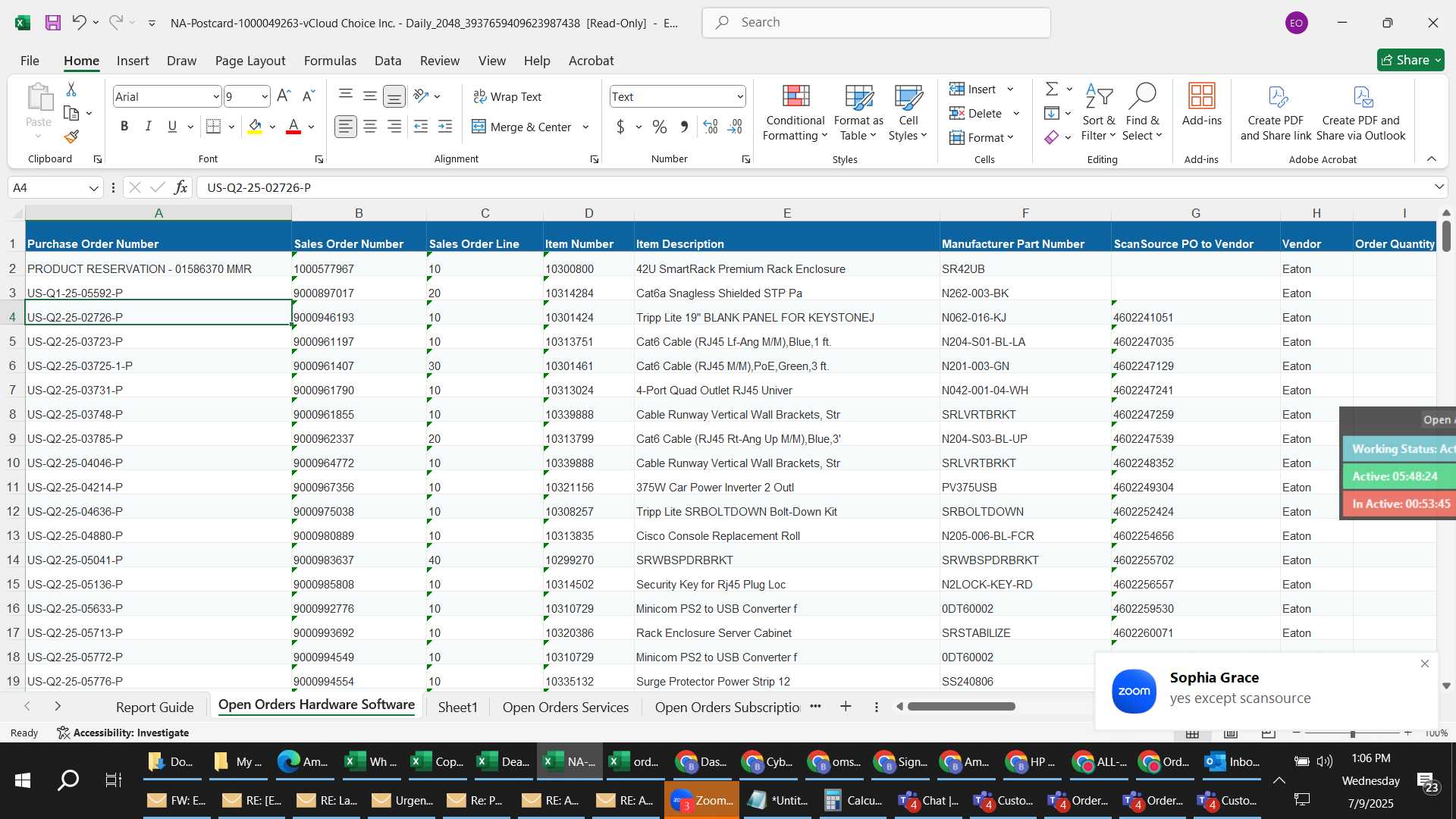Click the Increase Indent icon
Viewport: 1456px width, 819px height.
click(x=445, y=127)
